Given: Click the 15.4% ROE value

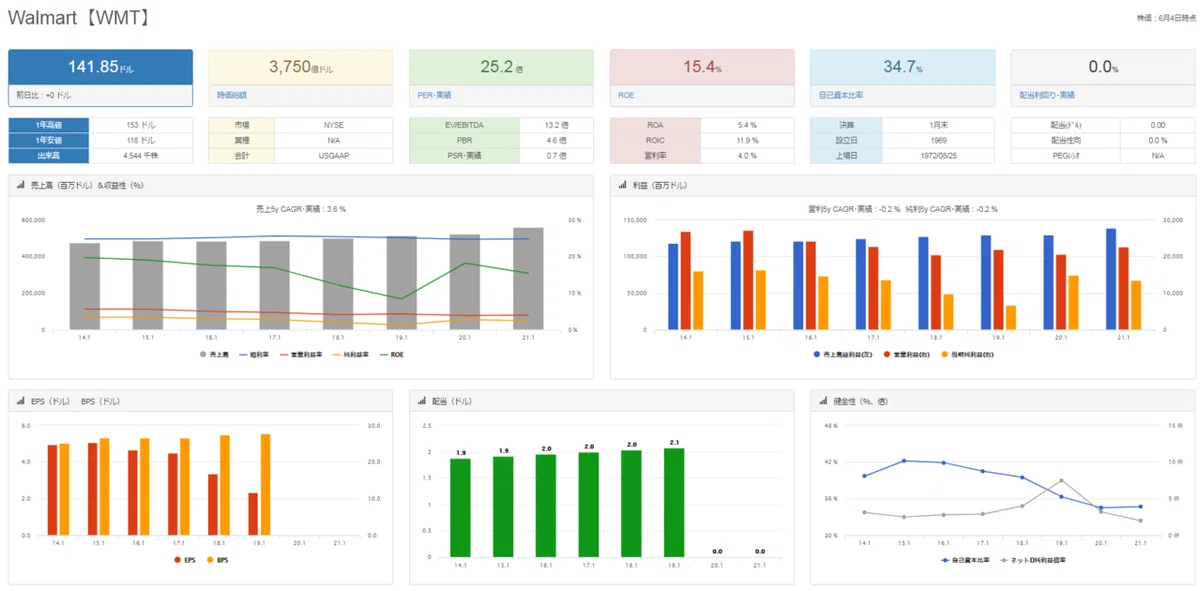Looking at the screenshot, I should tap(702, 67).
